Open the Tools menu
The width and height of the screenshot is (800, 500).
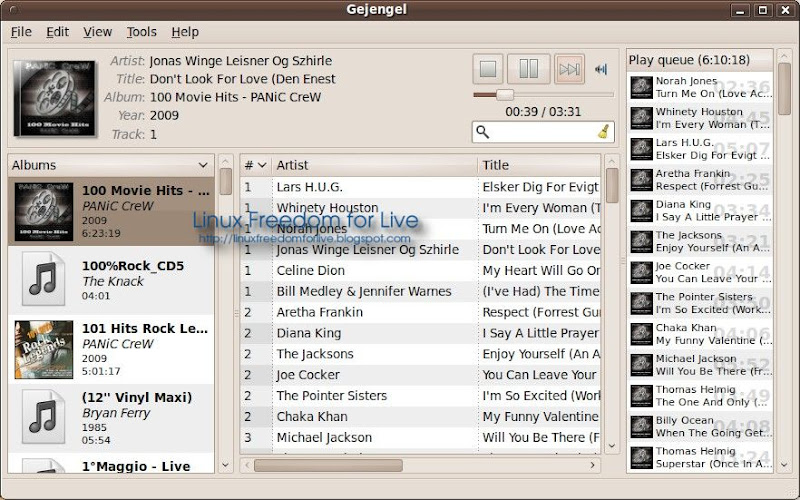pos(142,32)
